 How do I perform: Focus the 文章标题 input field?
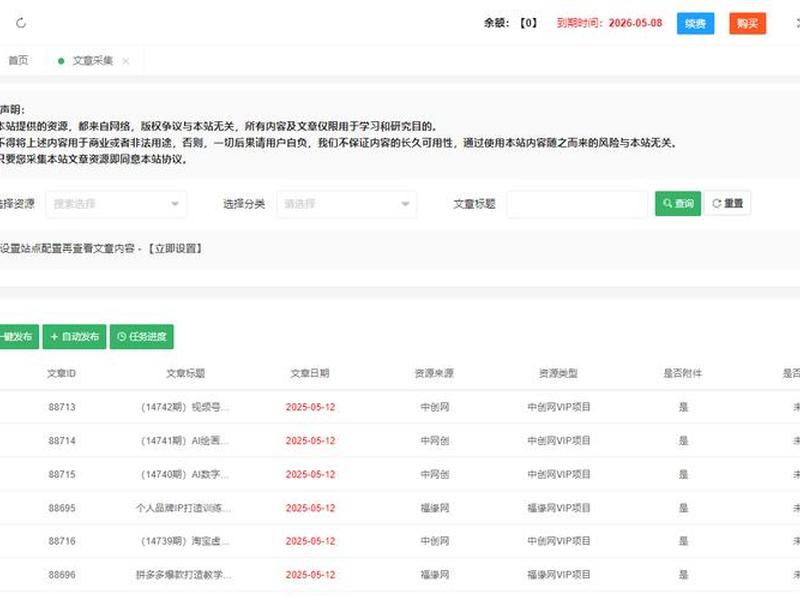point(578,204)
